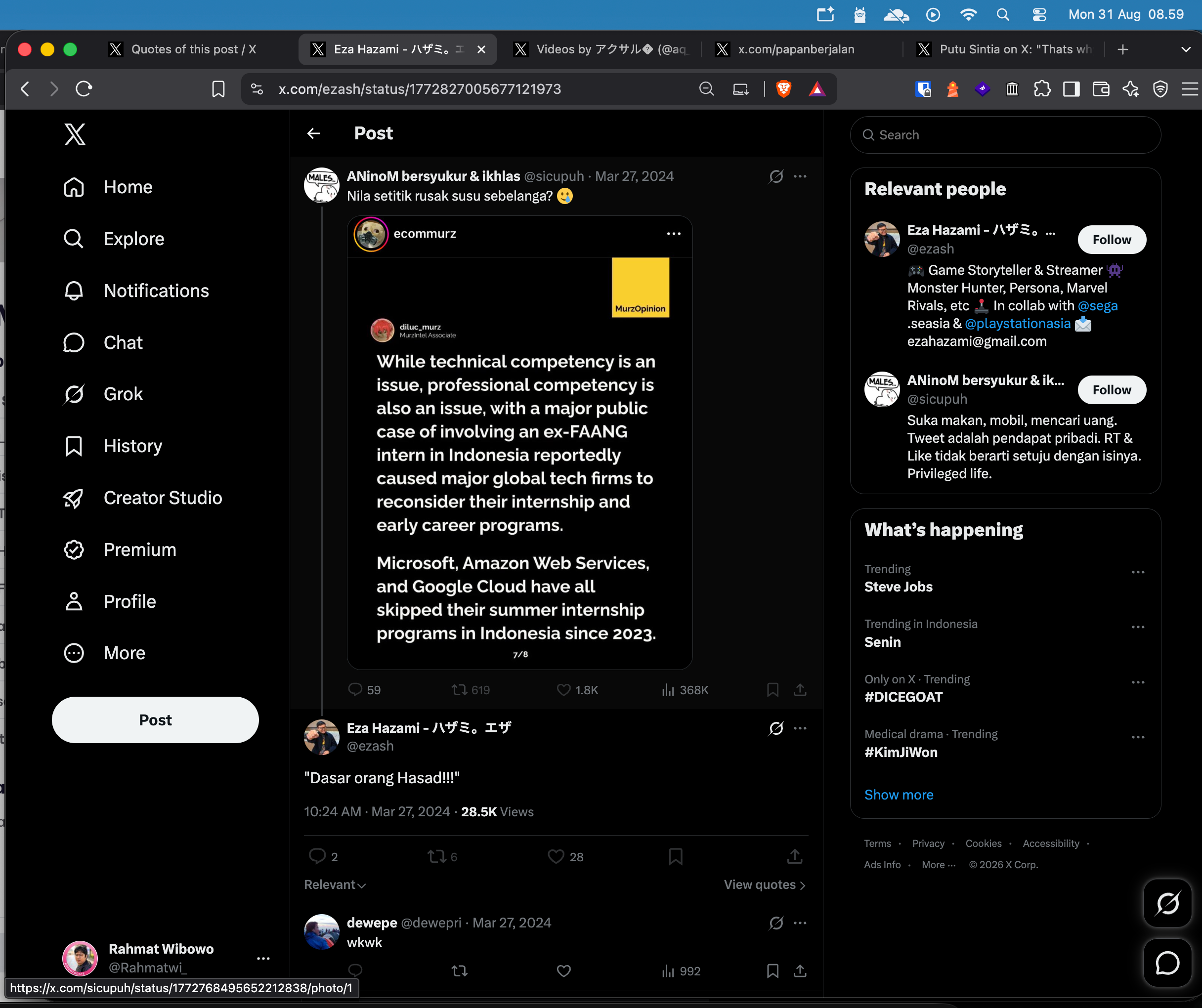
Task: Like dewepe's wkwk reply
Action: click(564, 971)
